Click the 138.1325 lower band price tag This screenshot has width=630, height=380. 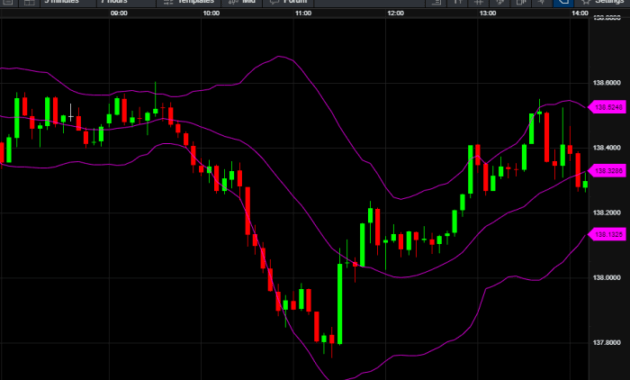[x=607, y=234]
